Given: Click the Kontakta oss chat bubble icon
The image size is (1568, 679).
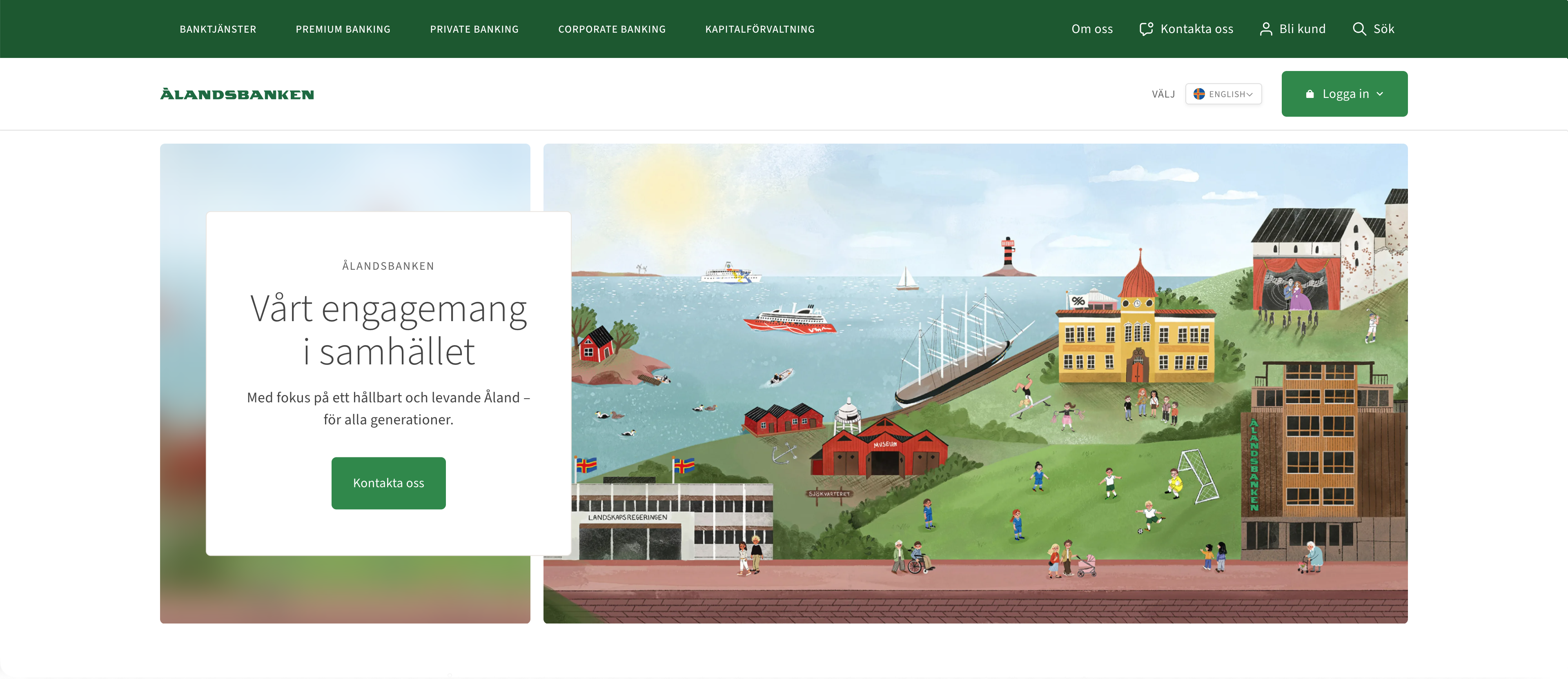Looking at the screenshot, I should pos(1146,29).
